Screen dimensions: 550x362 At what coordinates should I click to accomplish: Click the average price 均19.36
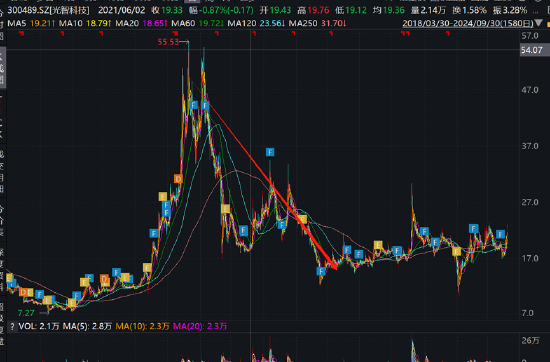tap(389, 10)
